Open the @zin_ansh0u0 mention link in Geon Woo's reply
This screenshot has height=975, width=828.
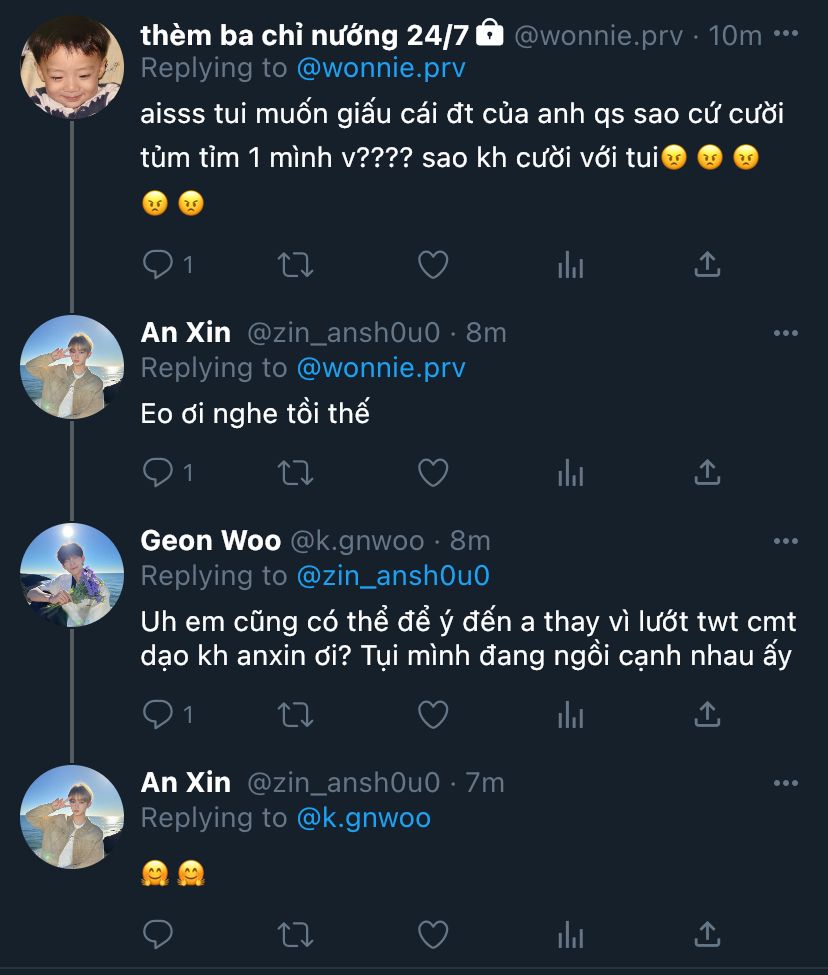393,576
